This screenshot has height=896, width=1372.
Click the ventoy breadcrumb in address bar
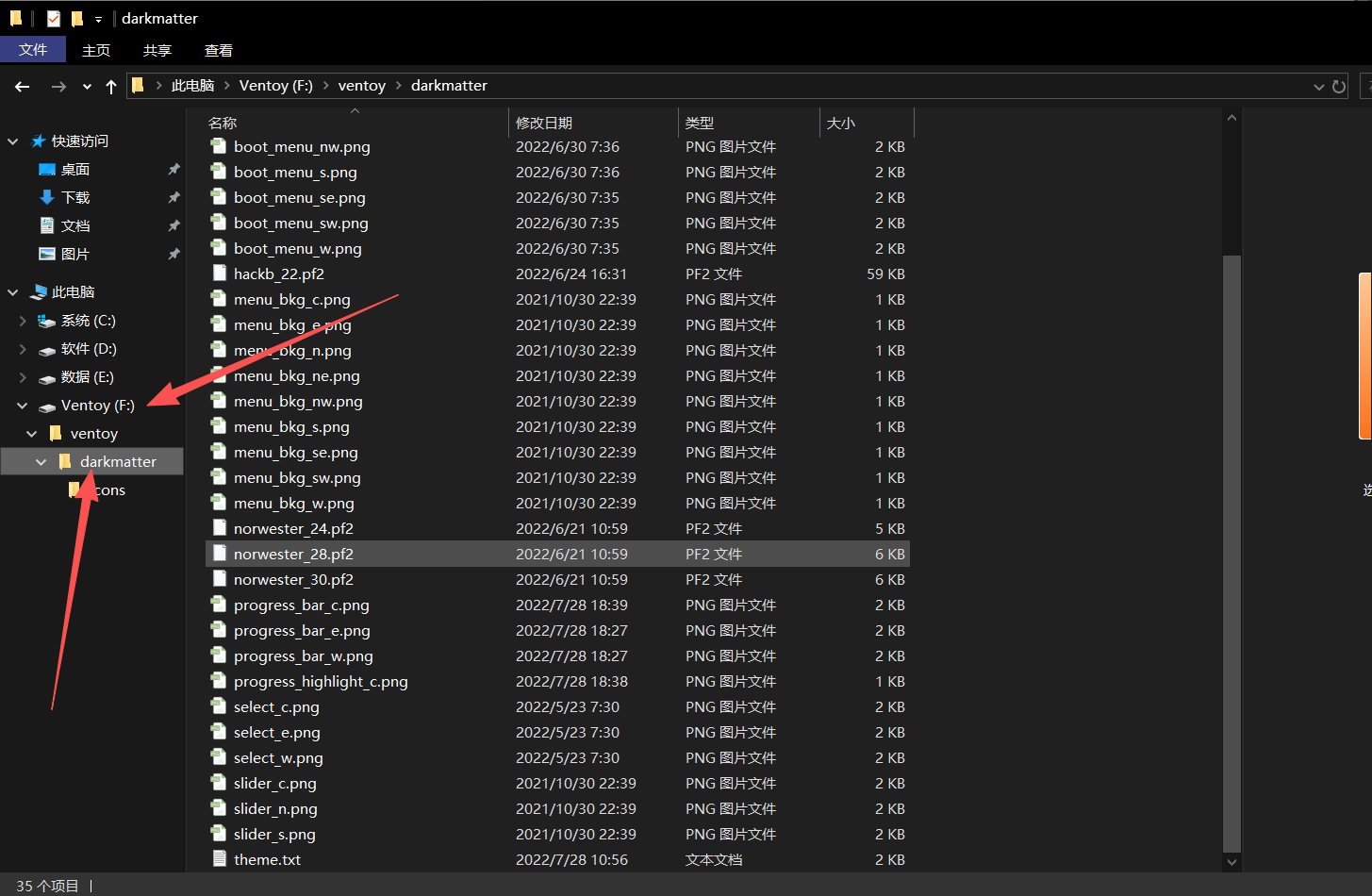tap(361, 86)
